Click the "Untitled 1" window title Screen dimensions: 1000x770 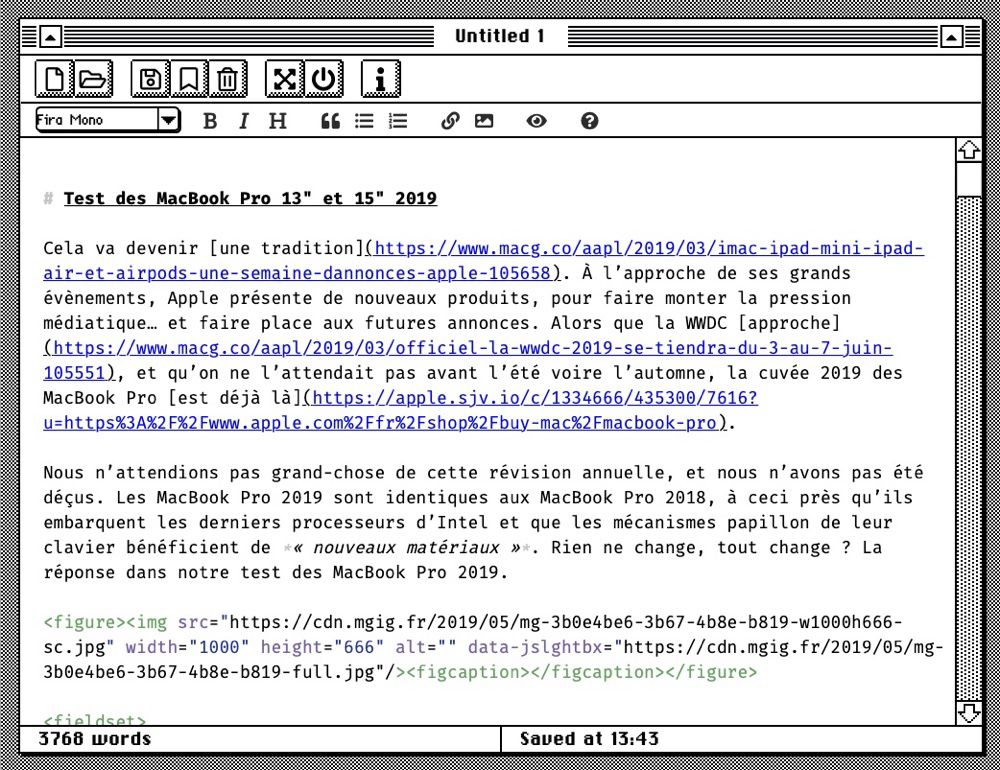point(500,36)
